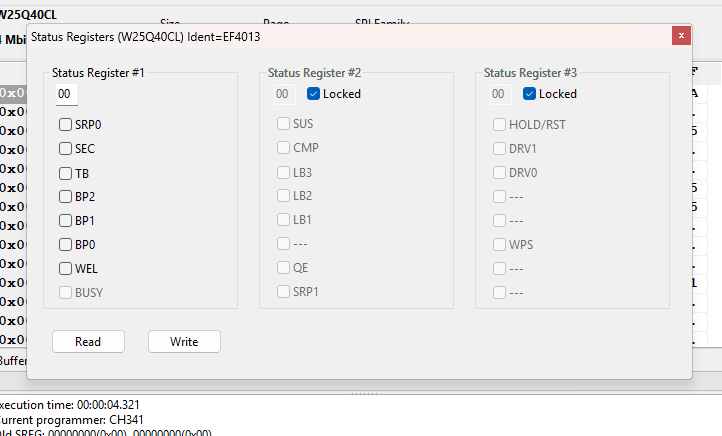Click the Status Register #3 value field
The width and height of the screenshot is (722, 436).
[x=501, y=94]
